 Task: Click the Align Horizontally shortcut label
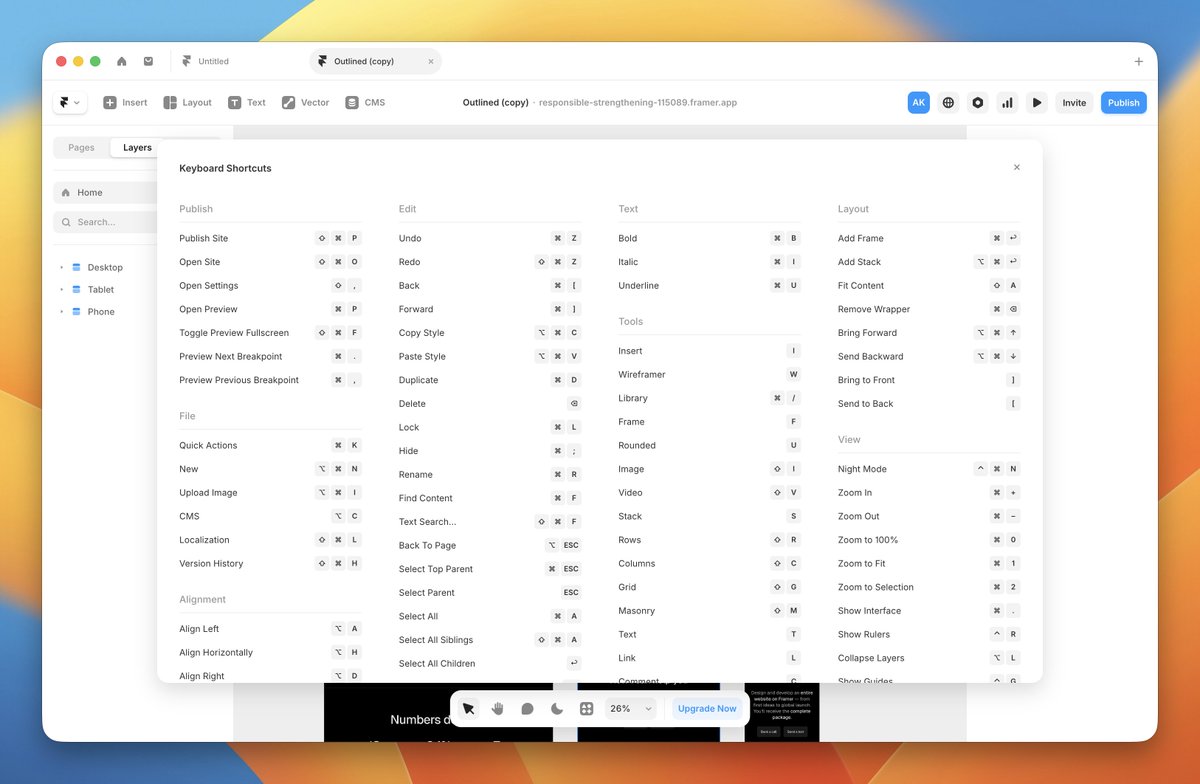[x=216, y=652]
